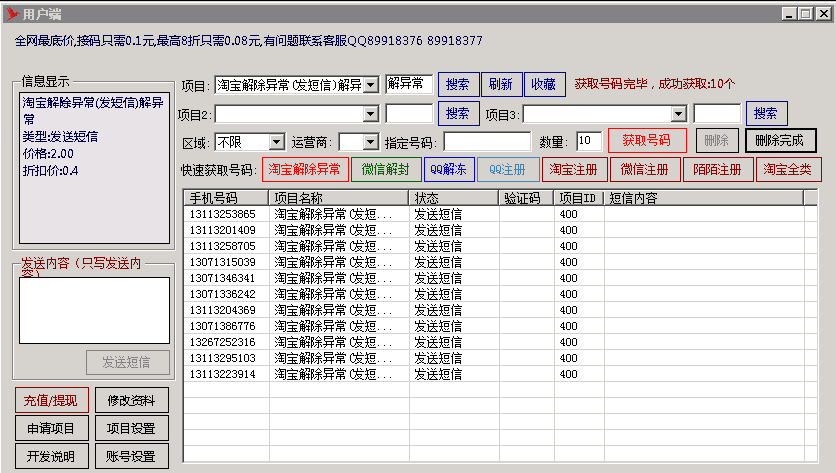Click the green 微信解封 quick button

[x=386, y=170]
